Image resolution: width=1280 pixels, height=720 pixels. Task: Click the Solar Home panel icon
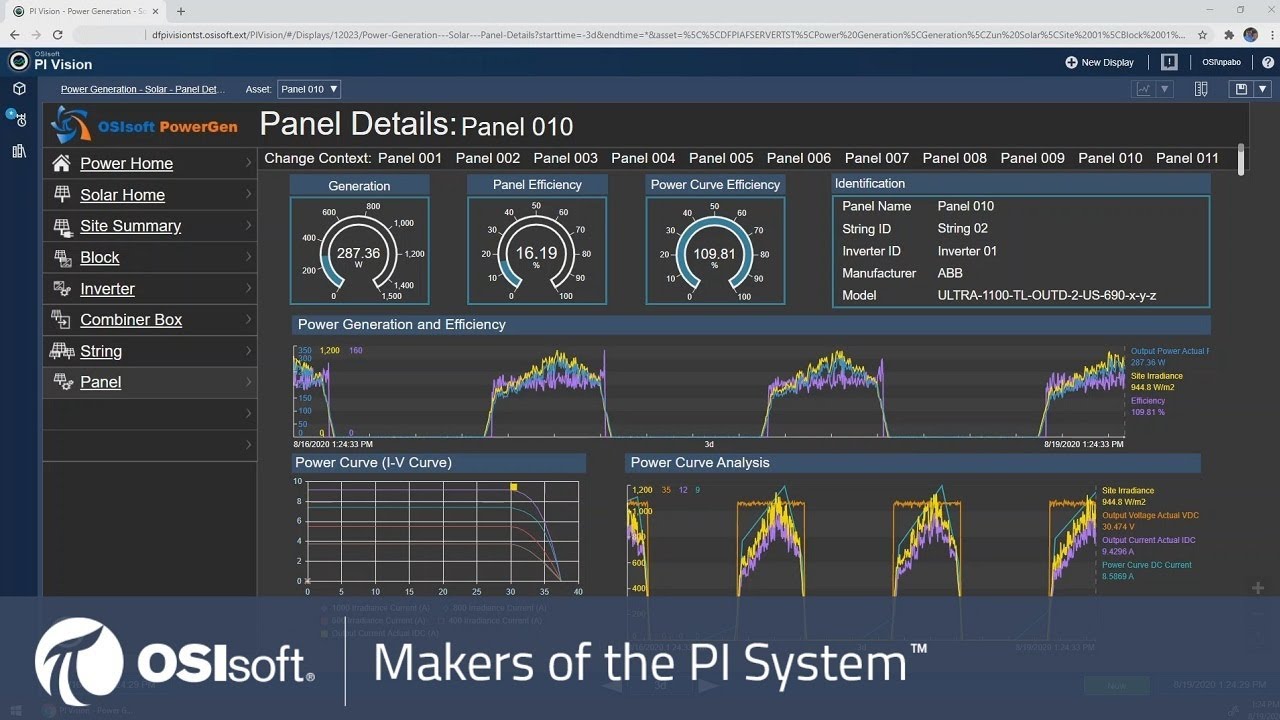click(62, 194)
